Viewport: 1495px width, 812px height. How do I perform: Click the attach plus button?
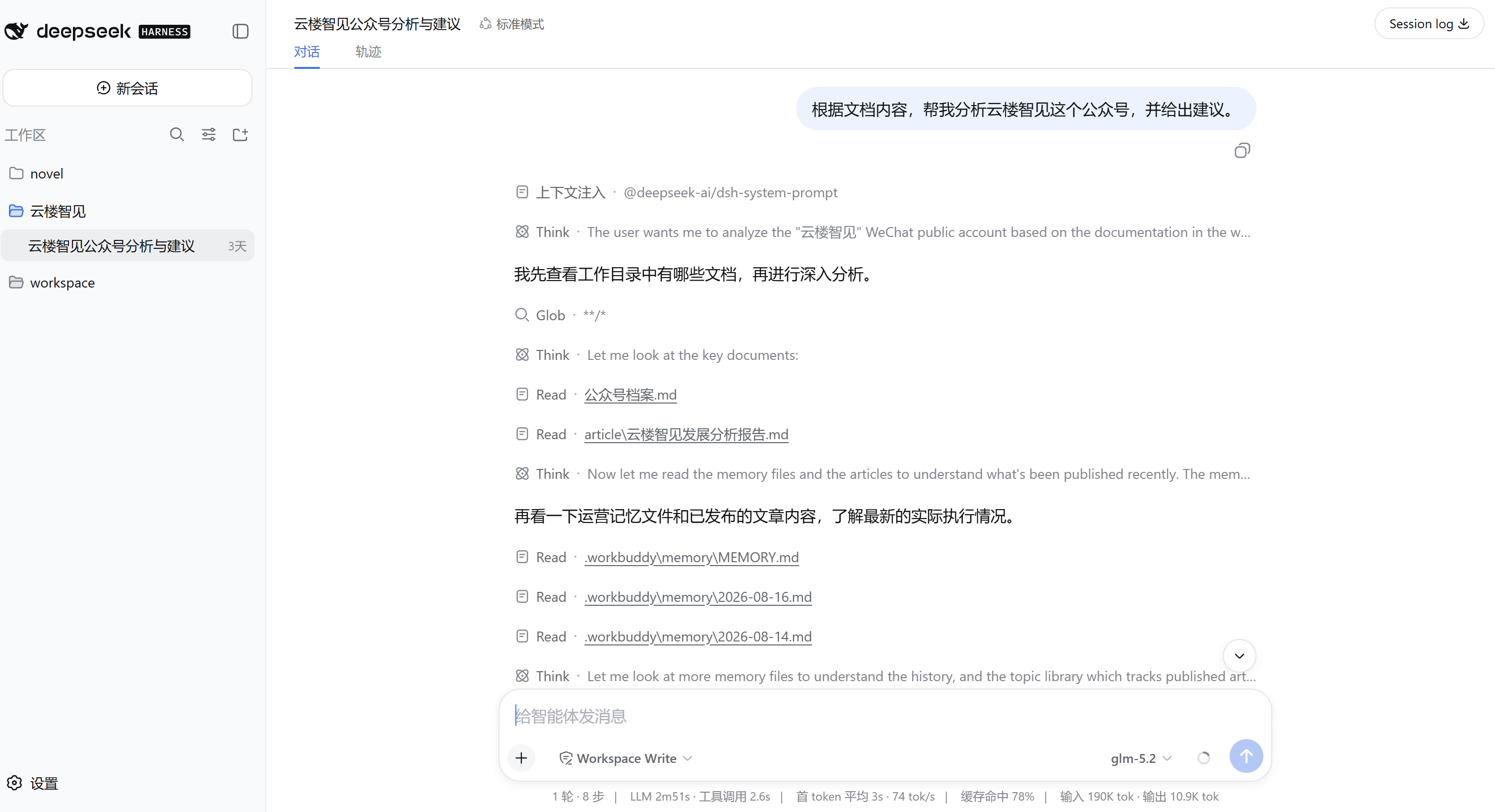[521, 758]
